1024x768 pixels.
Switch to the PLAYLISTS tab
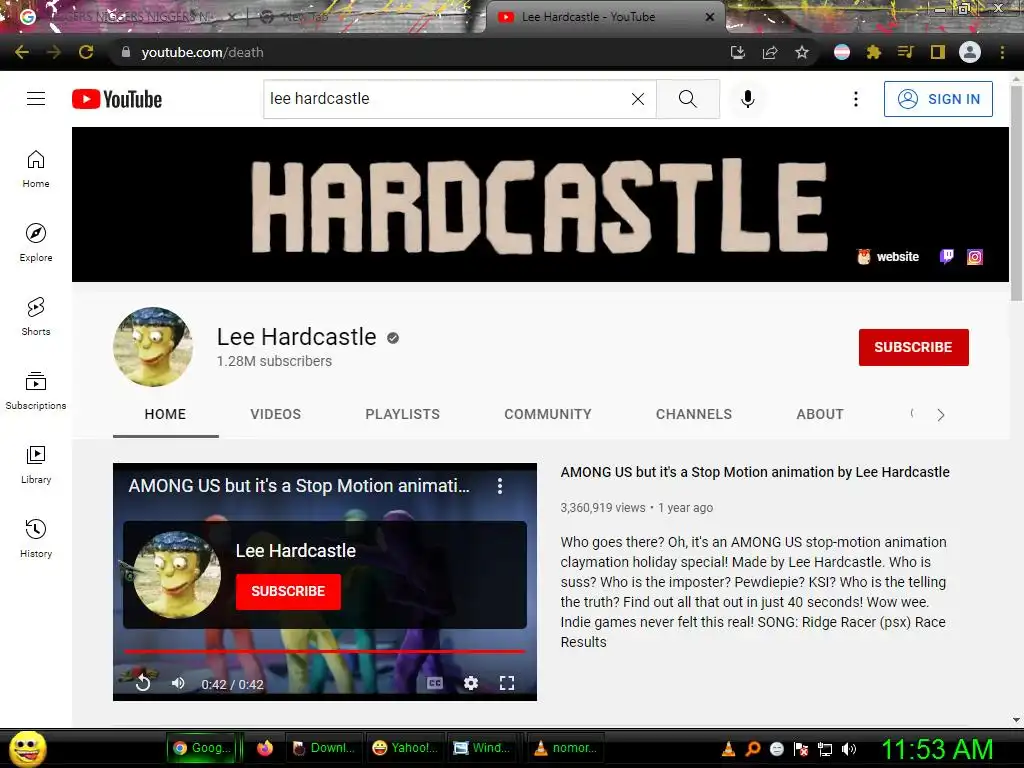(402, 414)
